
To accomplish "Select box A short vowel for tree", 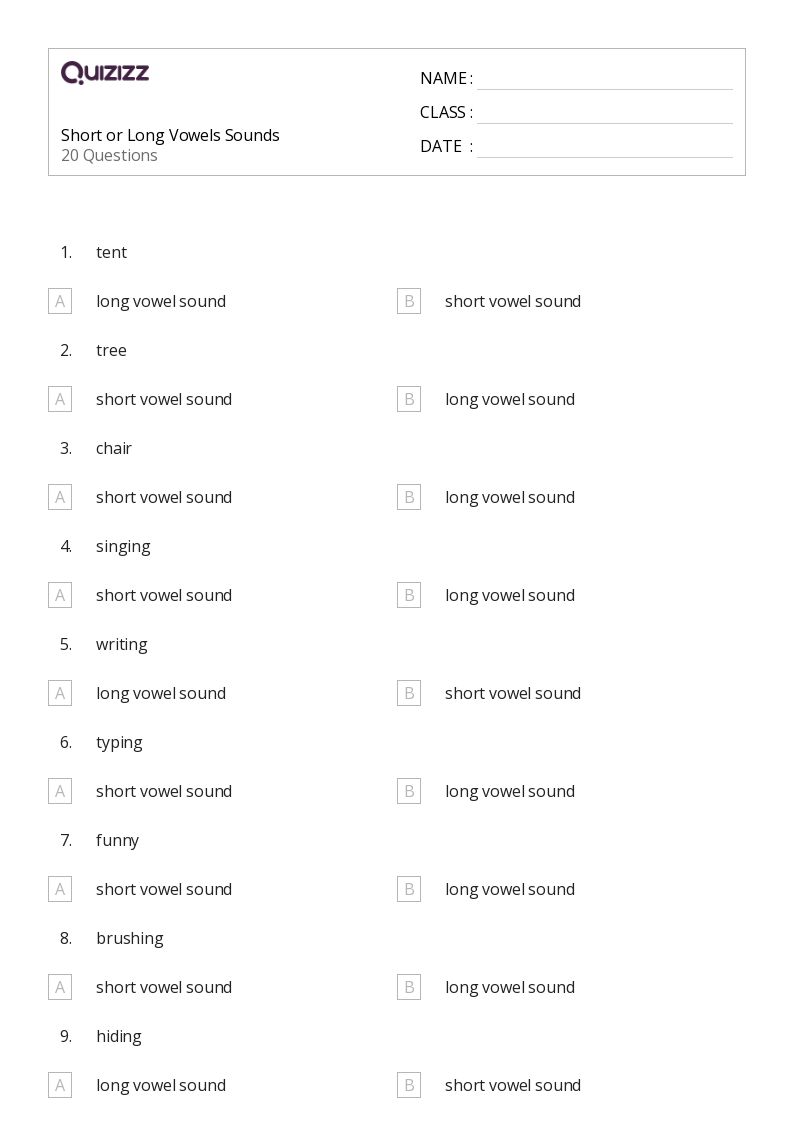I will (60, 400).
